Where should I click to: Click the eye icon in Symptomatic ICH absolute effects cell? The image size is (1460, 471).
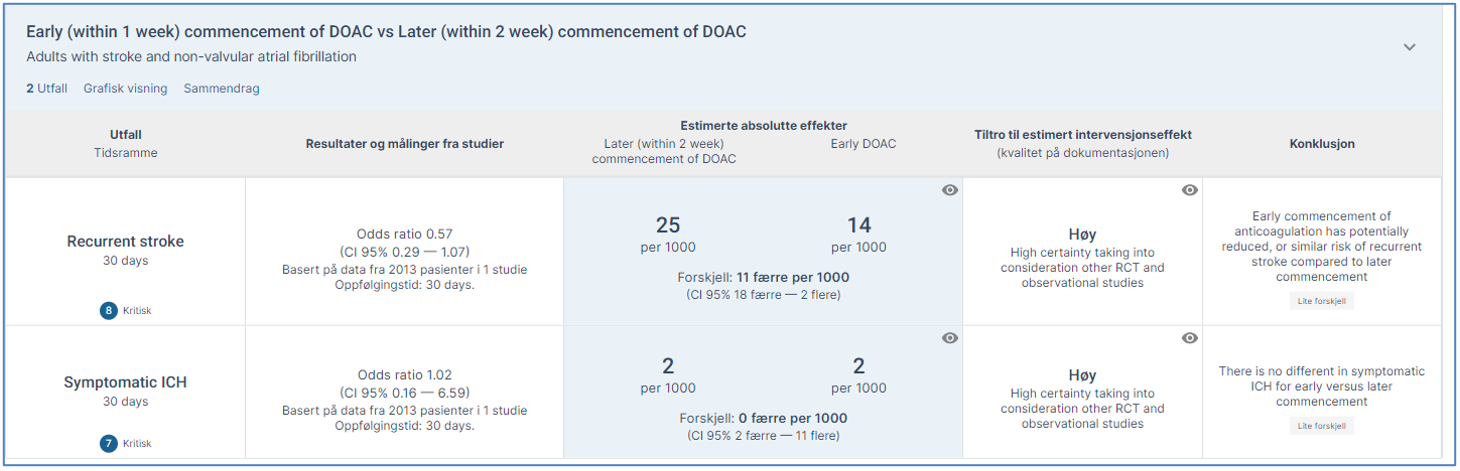click(x=950, y=338)
